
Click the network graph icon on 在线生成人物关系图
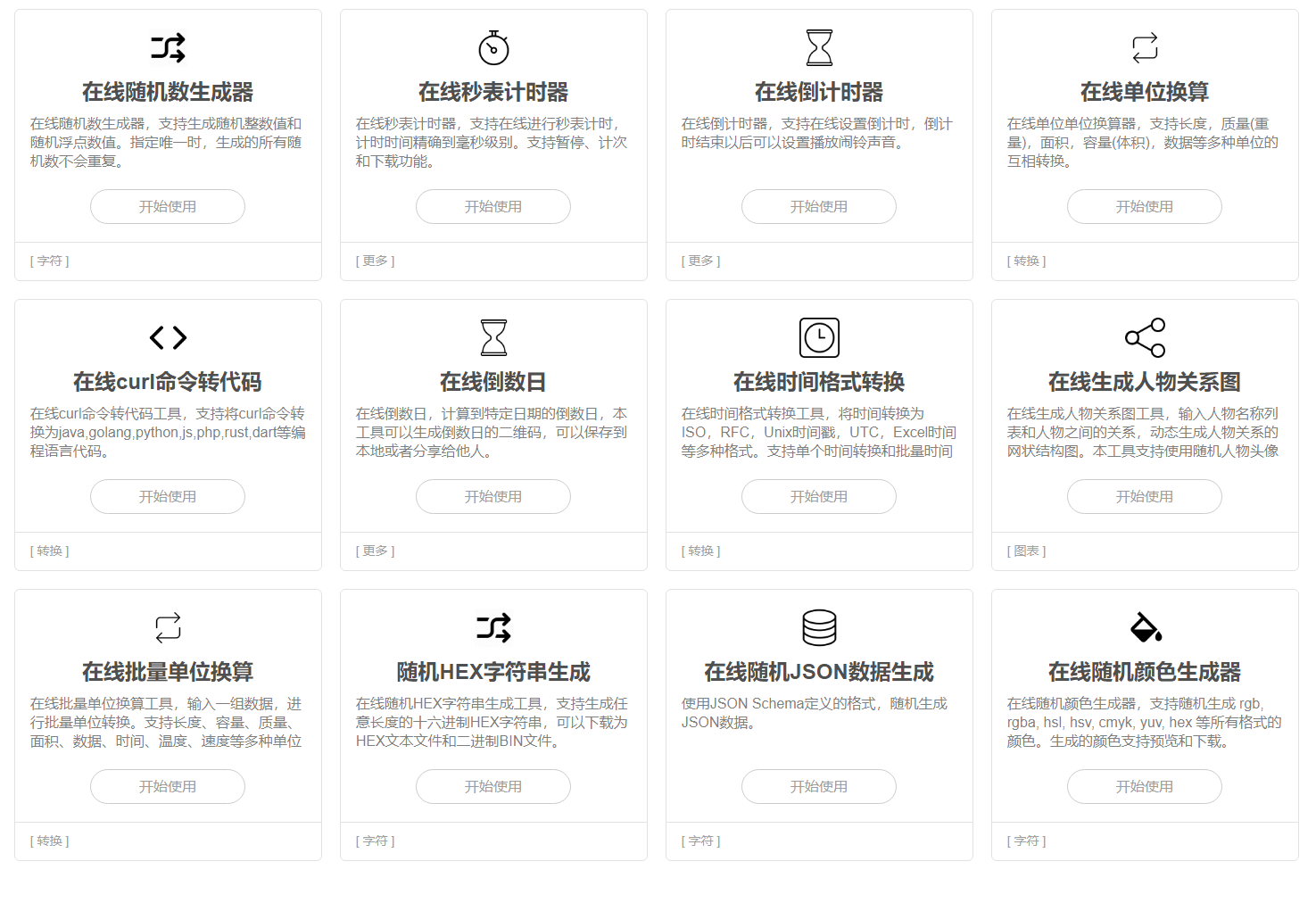(x=1145, y=337)
